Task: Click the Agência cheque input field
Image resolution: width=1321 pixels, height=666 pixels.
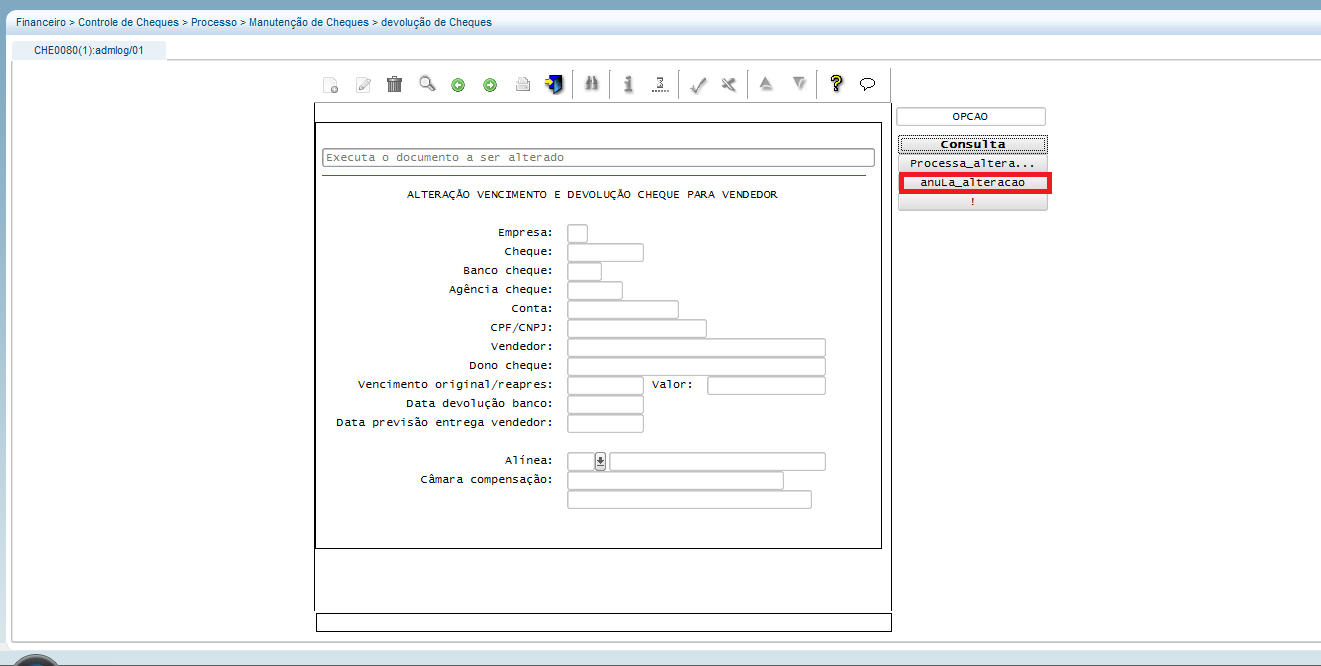Action: tap(594, 290)
